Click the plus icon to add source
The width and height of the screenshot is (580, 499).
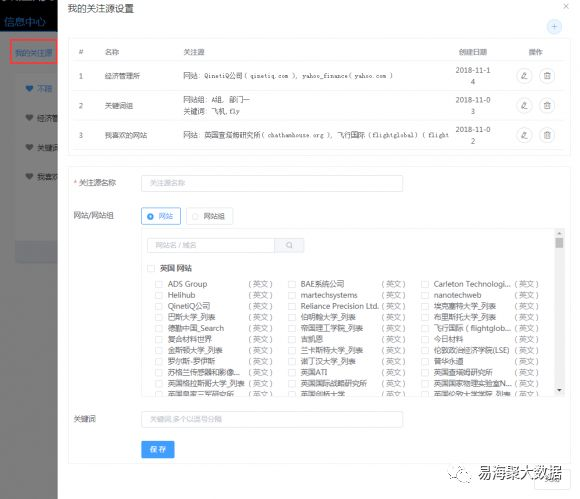[x=554, y=27]
